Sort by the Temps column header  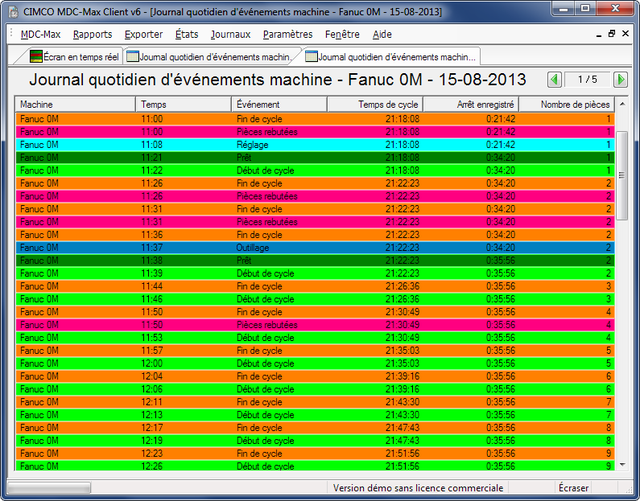click(183, 105)
